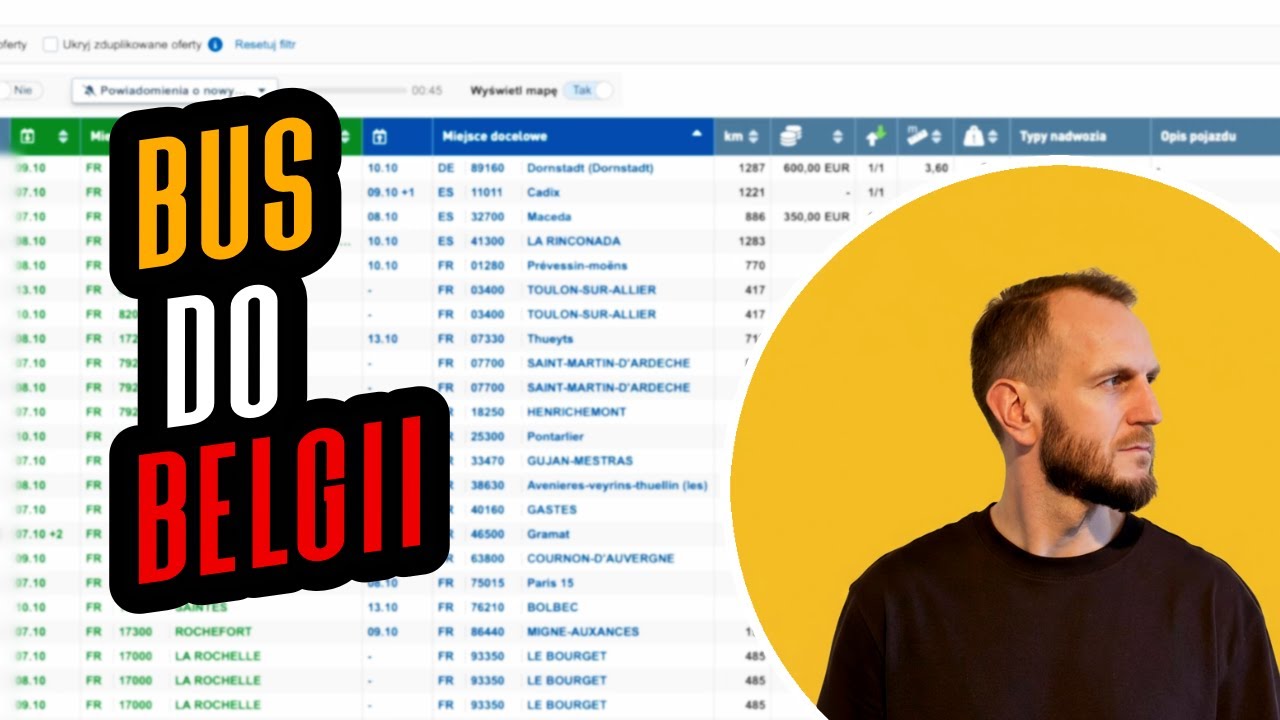Open offer to Pontarlier
Viewport: 1280px width, 720px height.
tap(555, 437)
